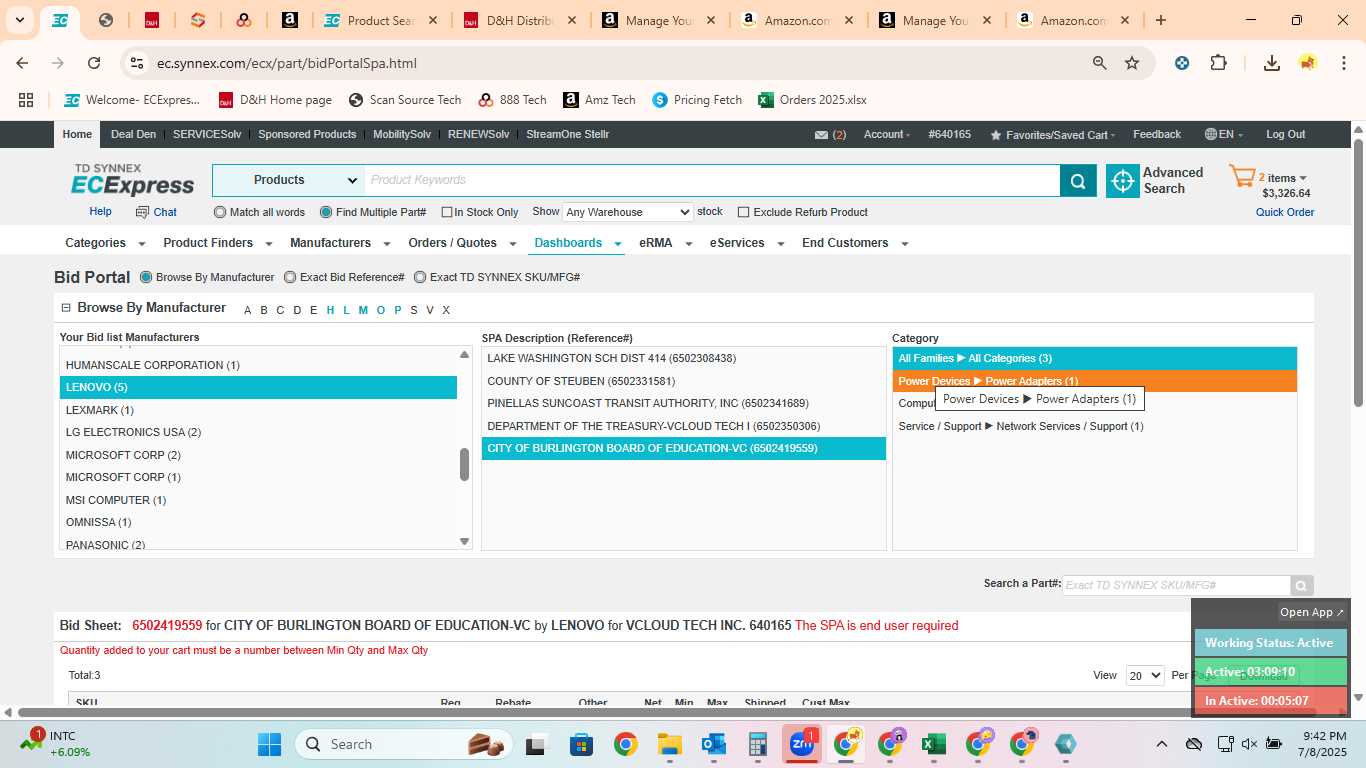The width and height of the screenshot is (1366, 768).
Task: Go back to previous page
Action: pyautogui.click(x=22, y=63)
